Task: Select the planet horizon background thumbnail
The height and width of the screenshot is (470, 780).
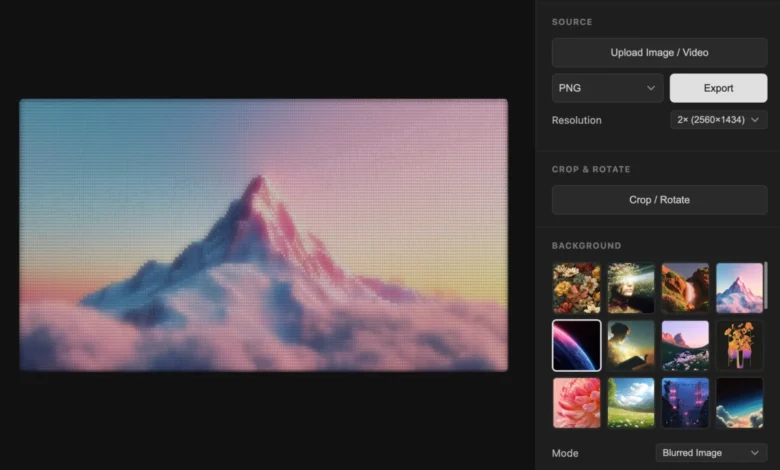Action: [x=577, y=345]
